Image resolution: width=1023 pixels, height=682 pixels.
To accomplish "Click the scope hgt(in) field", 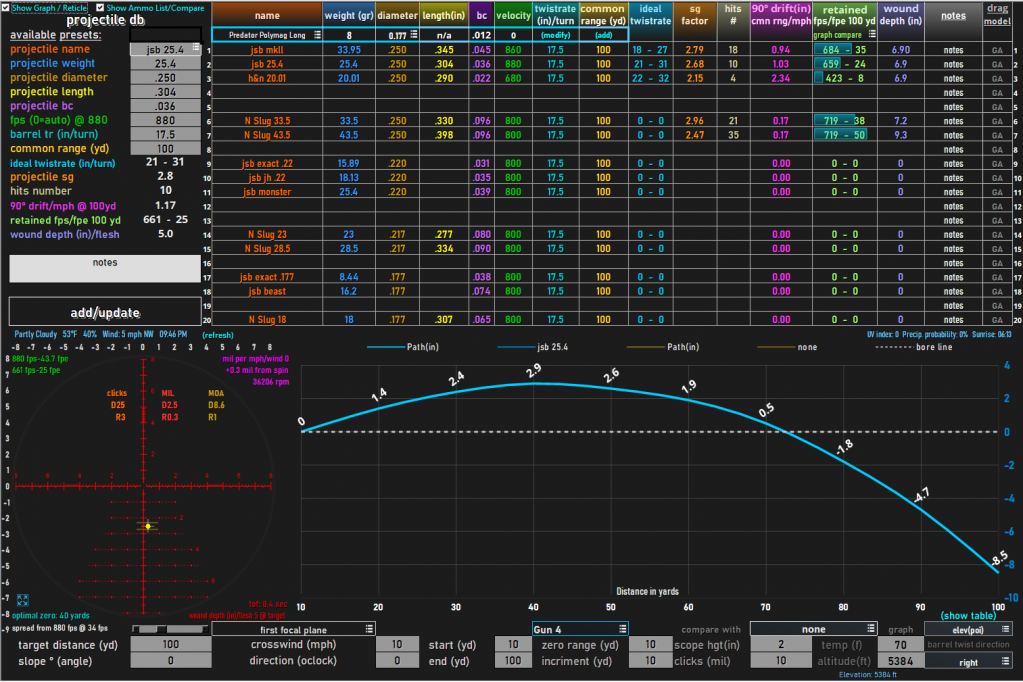I will (781, 644).
